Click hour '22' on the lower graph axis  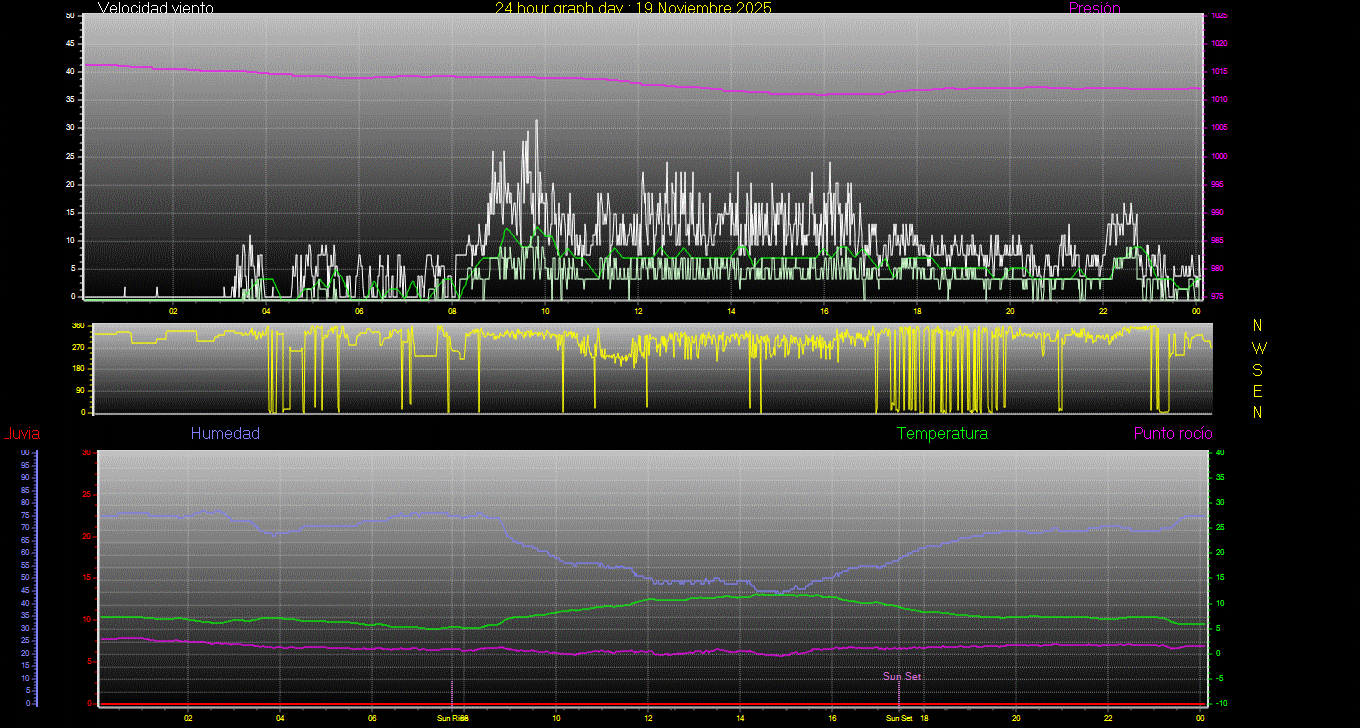pos(1108,718)
